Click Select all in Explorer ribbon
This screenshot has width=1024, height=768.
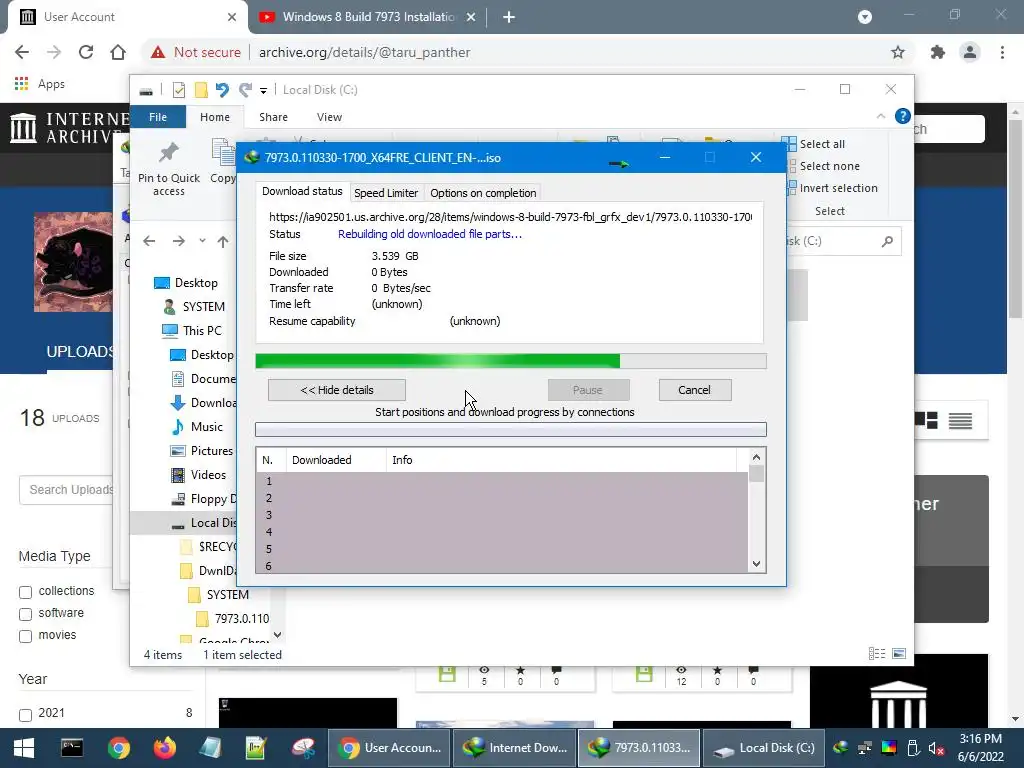point(814,144)
